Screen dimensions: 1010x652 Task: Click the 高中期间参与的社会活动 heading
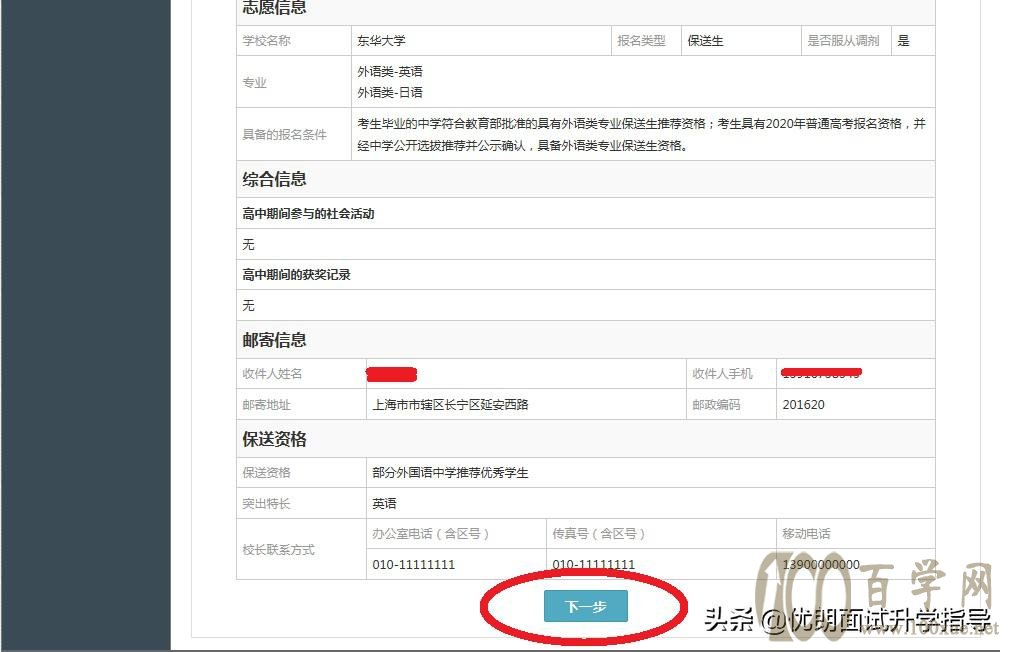coord(309,213)
